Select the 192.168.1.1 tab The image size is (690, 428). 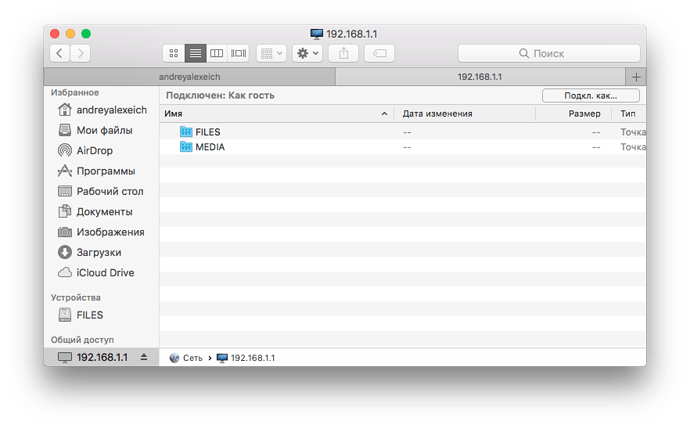coord(480,77)
